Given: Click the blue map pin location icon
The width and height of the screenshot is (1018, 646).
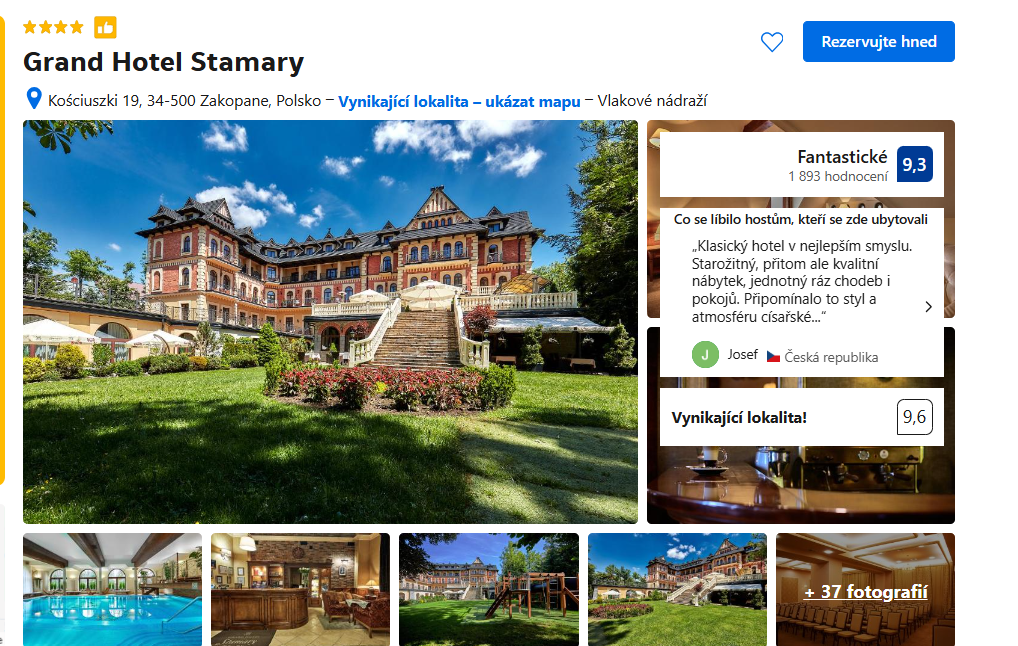Looking at the screenshot, I should click(x=34, y=99).
